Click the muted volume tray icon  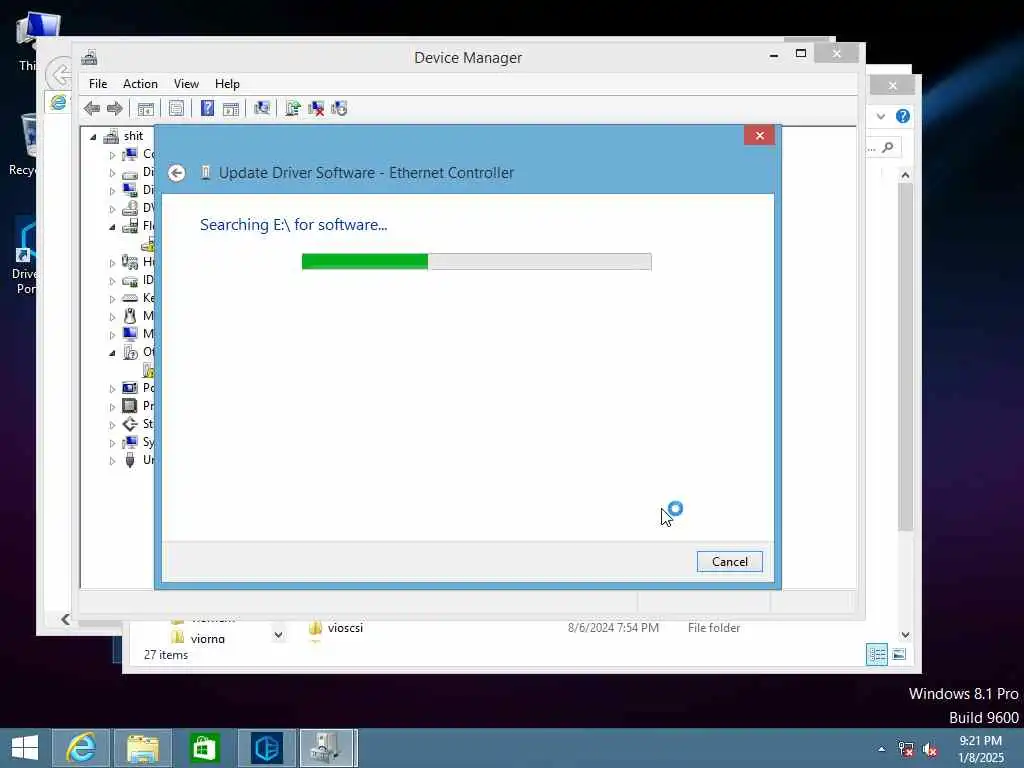click(x=930, y=749)
